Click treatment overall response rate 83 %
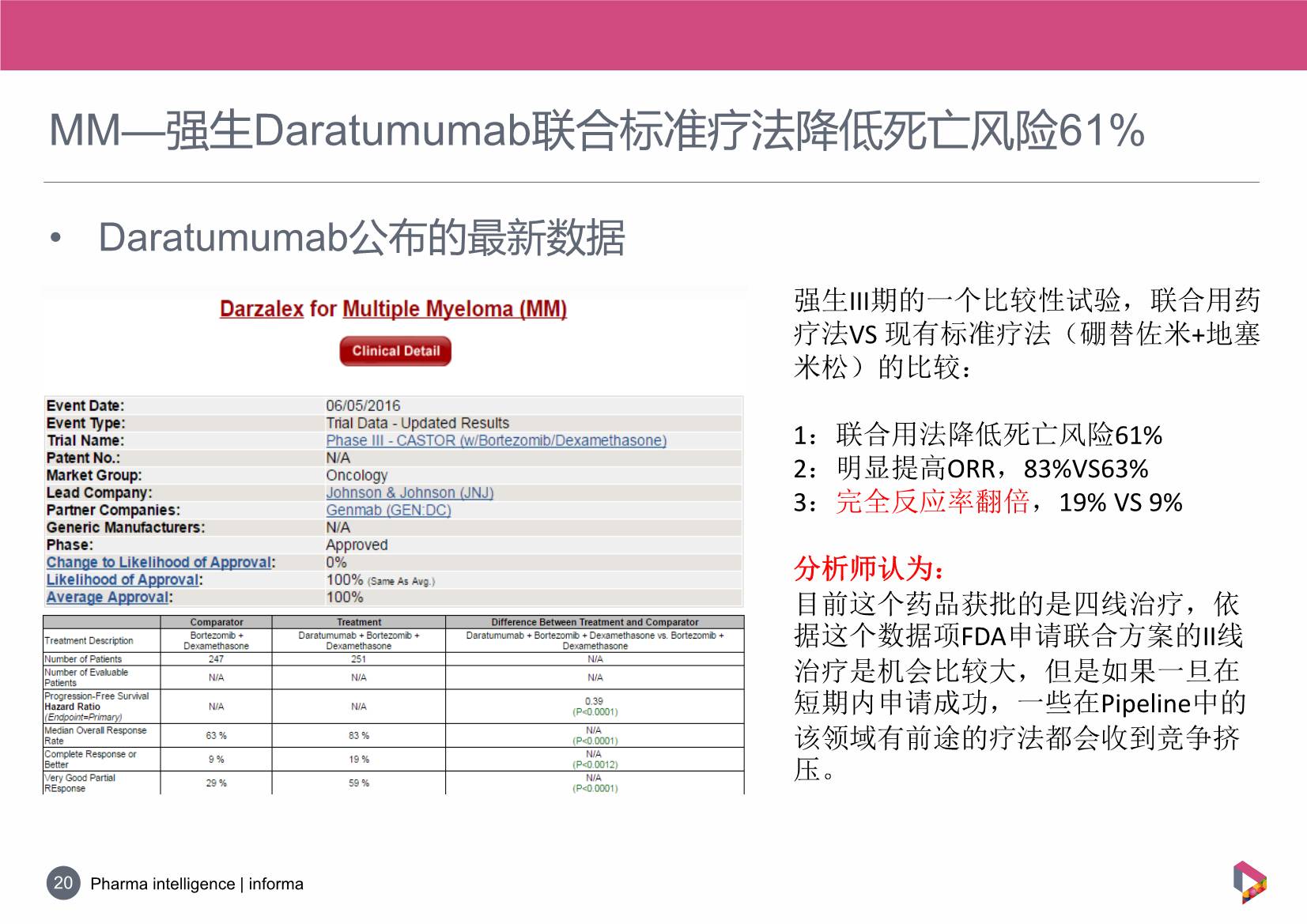The height and width of the screenshot is (924, 1307). tap(358, 735)
